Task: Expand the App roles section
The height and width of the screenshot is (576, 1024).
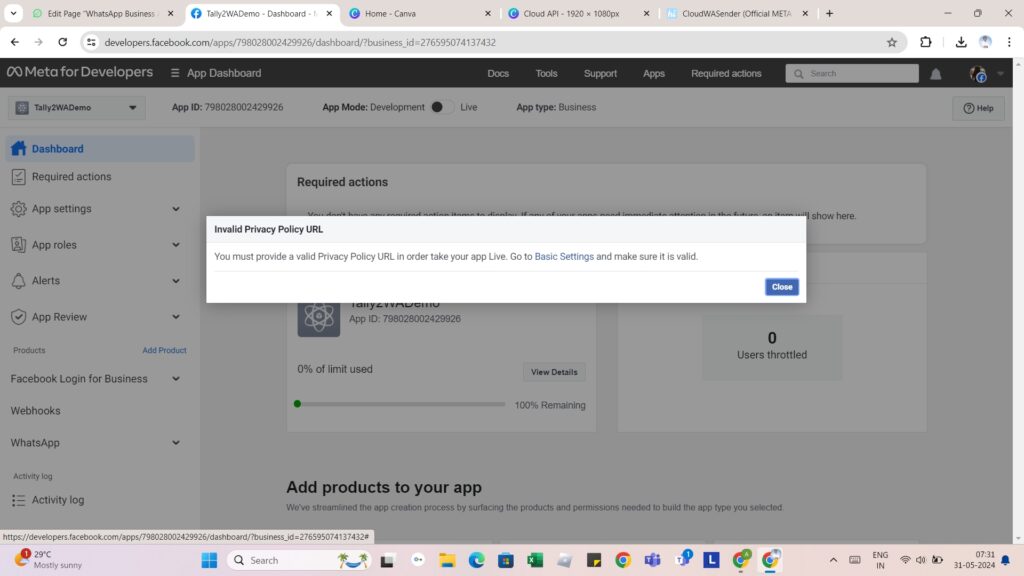Action: coord(176,245)
